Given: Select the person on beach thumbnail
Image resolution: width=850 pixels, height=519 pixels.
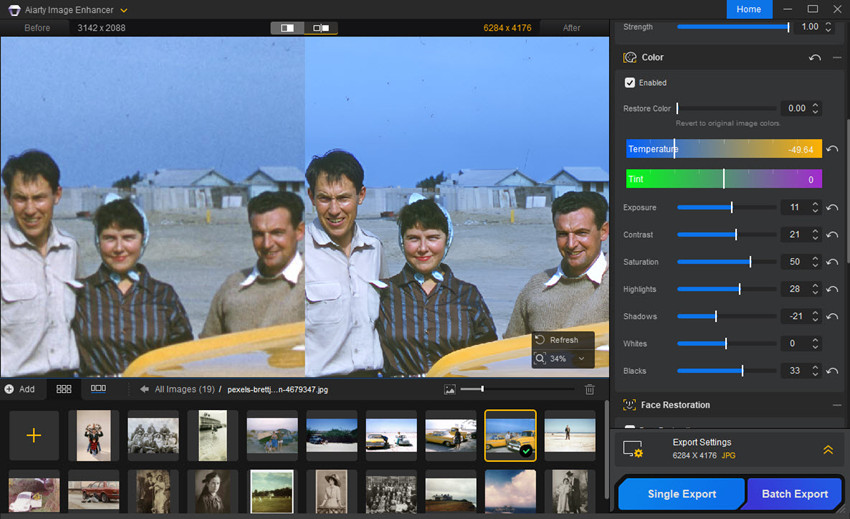Looking at the screenshot, I should (570, 435).
